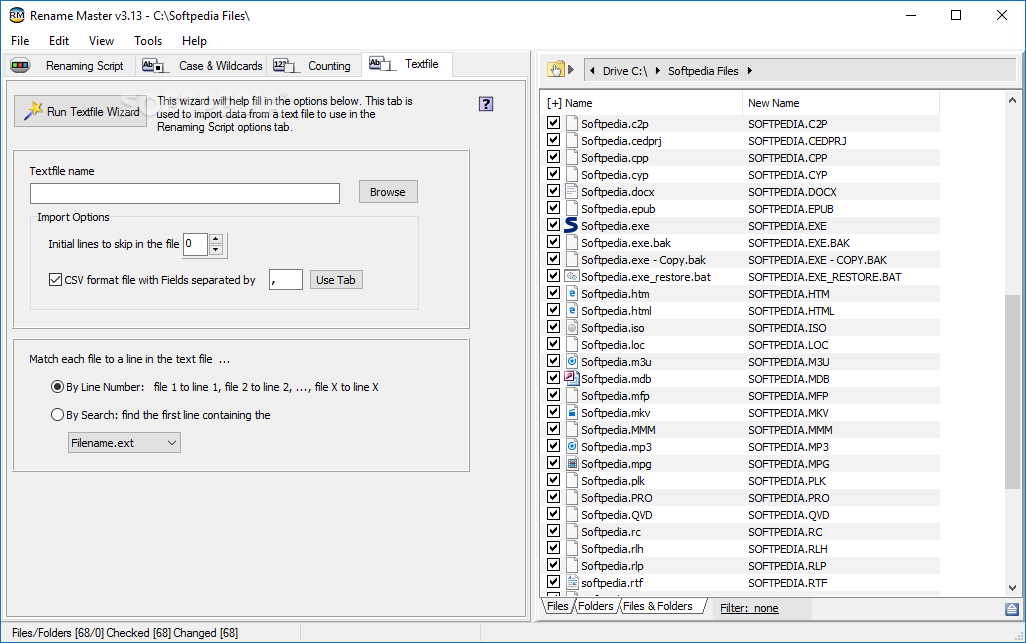The image size is (1026, 643).
Task: Click the icon at the status bar corner
Action: pos(1012,610)
